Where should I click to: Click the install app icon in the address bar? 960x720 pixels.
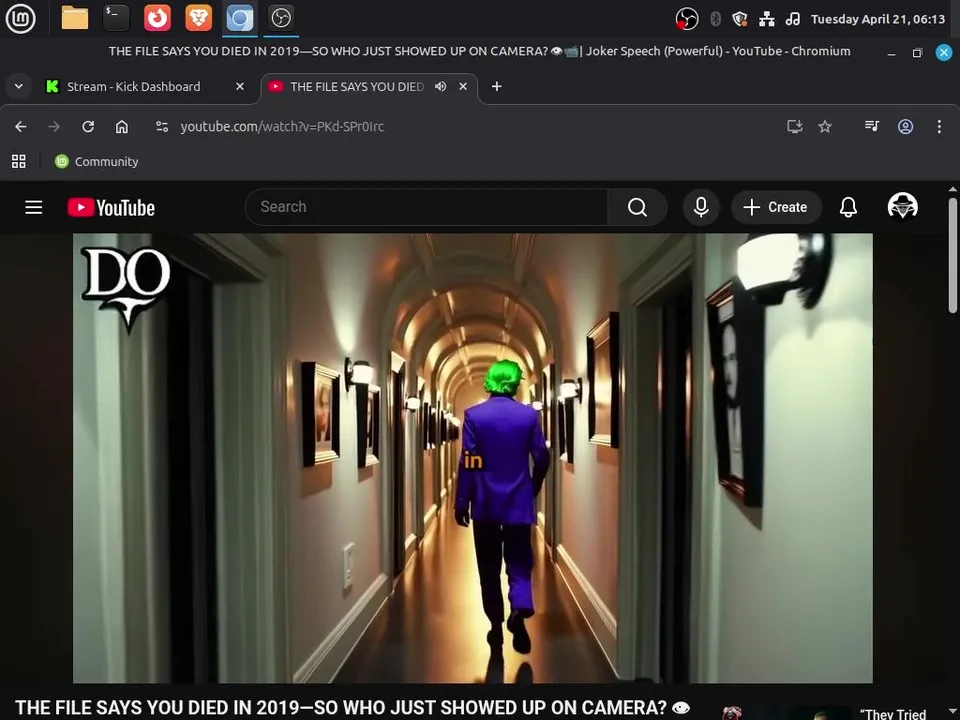[x=795, y=126]
